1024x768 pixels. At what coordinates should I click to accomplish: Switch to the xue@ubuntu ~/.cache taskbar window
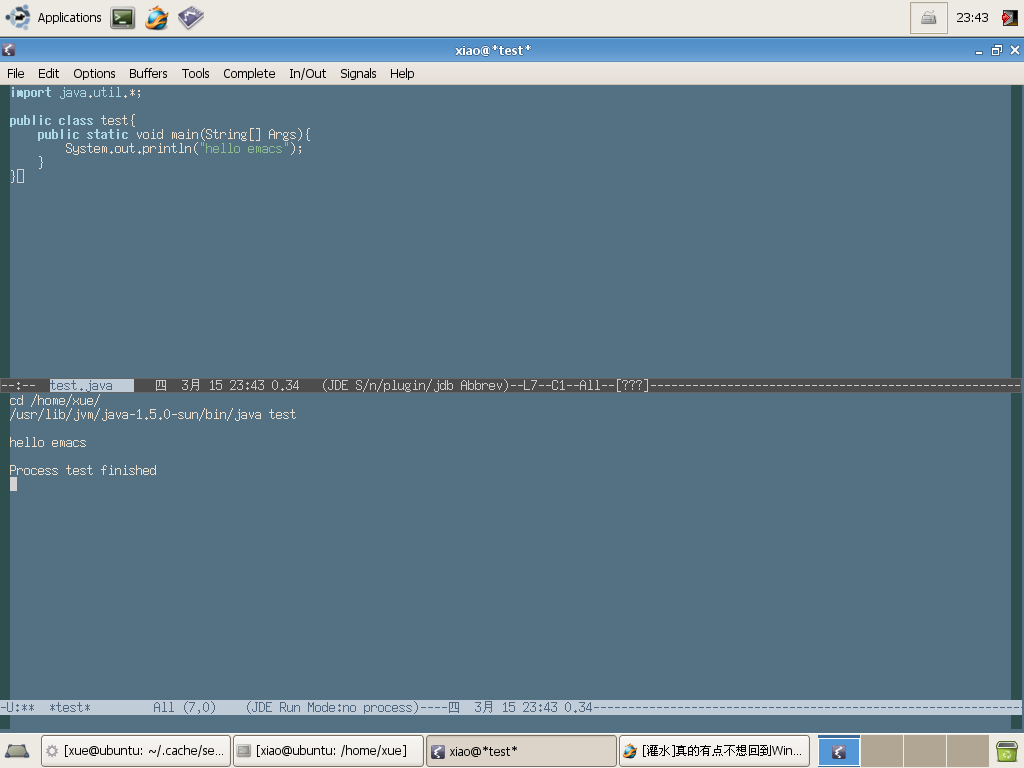click(x=136, y=751)
